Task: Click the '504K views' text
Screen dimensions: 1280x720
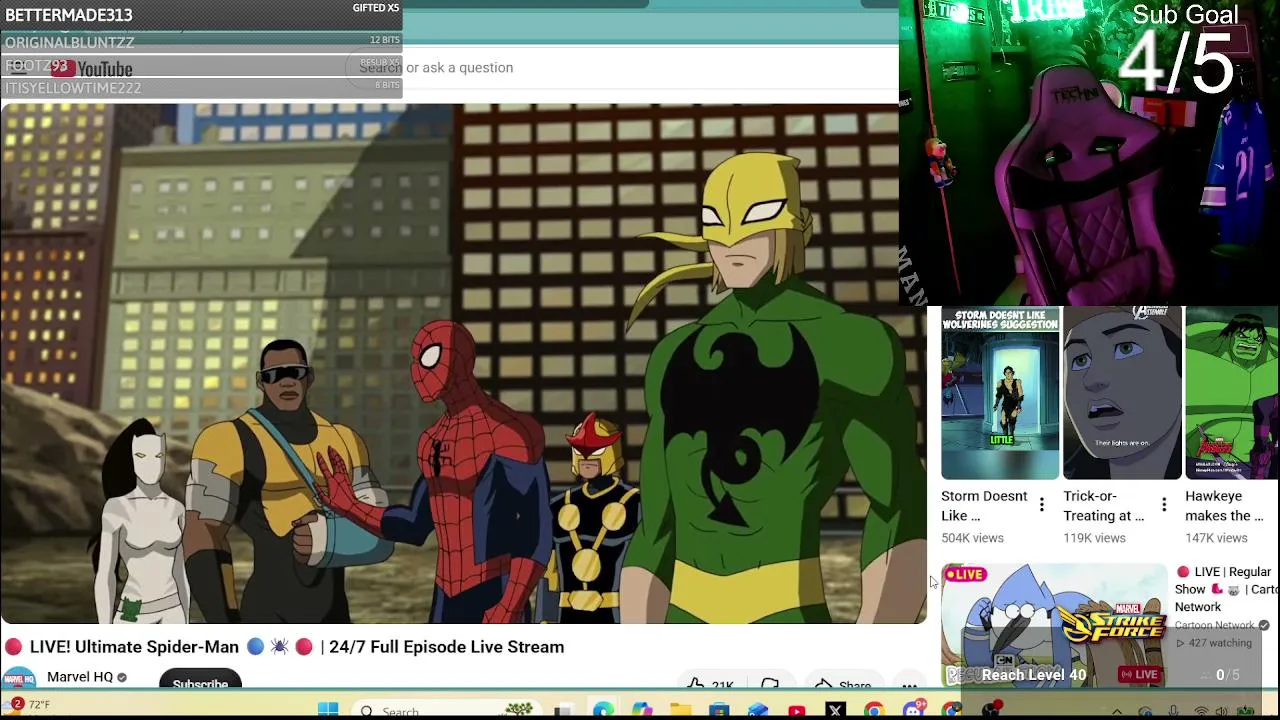Action: click(x=972, y=538)
